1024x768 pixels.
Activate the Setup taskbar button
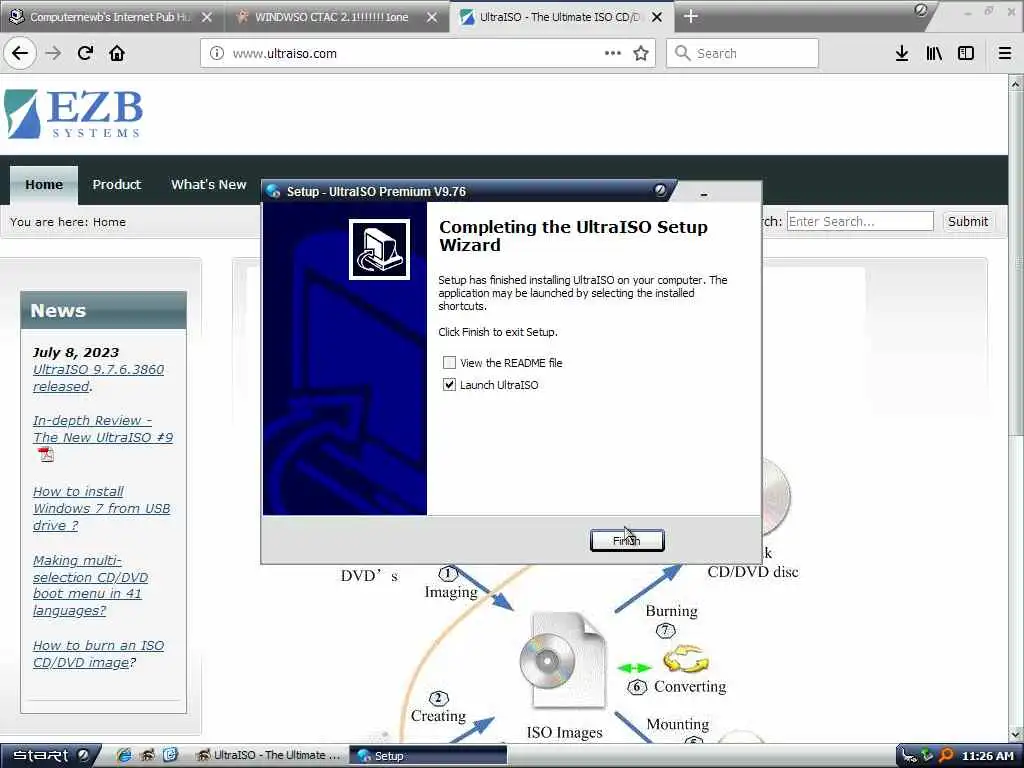click(x=428, y=756)
